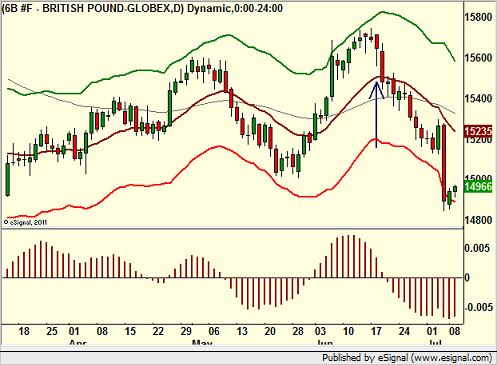
Task: Click the -0.005 histogram axis label
Action: 478,307
